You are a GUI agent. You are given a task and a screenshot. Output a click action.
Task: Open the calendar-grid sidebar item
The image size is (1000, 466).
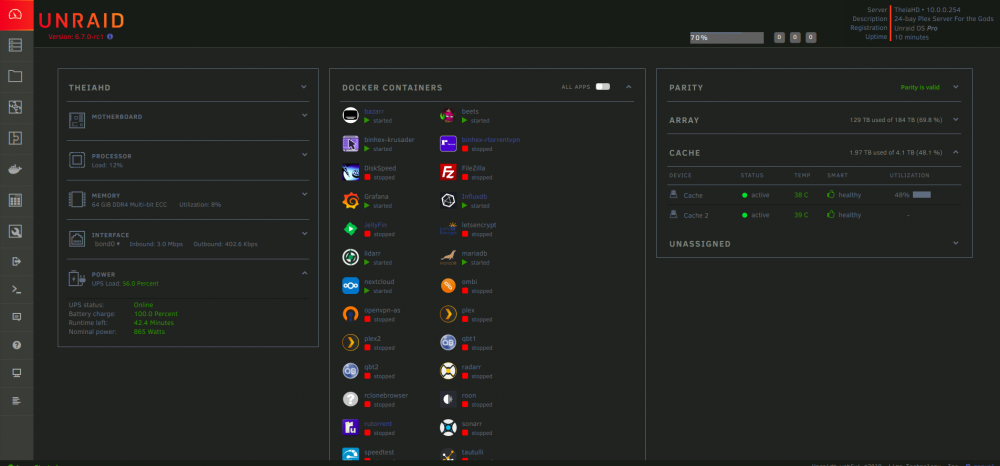tap(15, 200)
